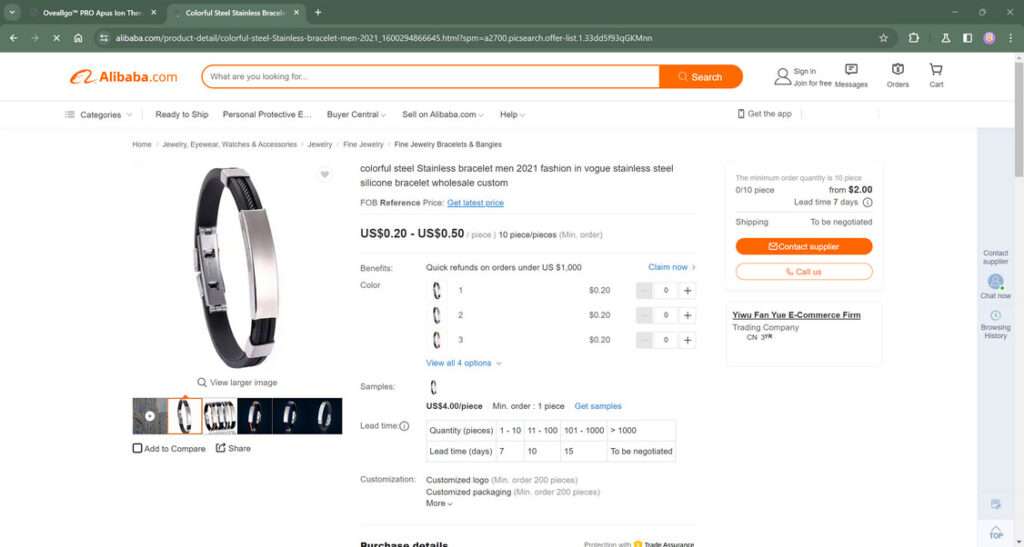This screenshot has width=1024, height=547.
Task: Open the Orders icon
Action: 897,75
